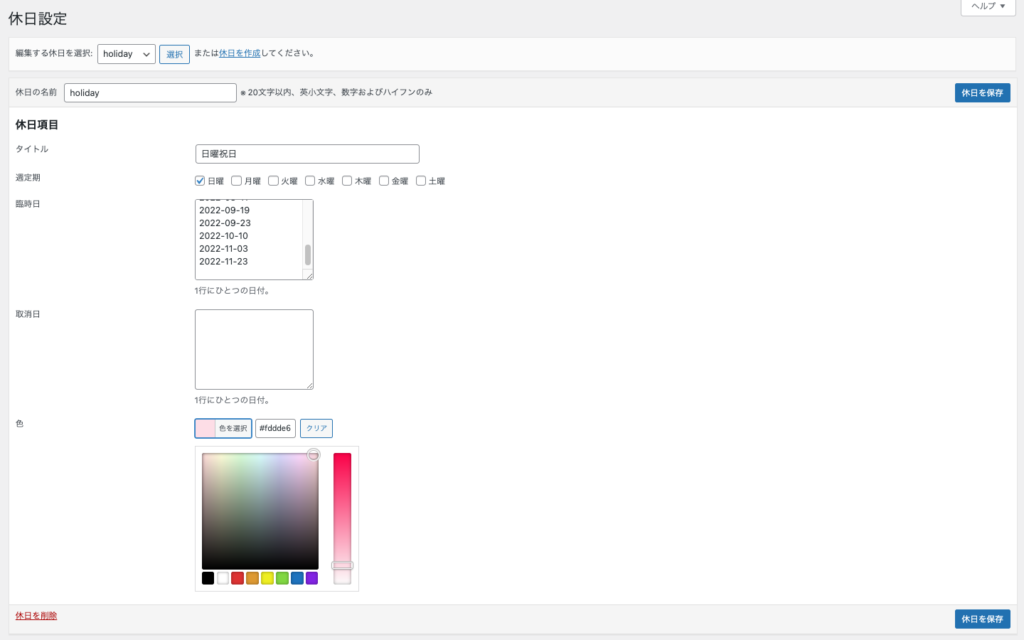This screenshot has height=640, width=1024.
Task: Enable the 月曜 checkbox
Action: [237, 181]
